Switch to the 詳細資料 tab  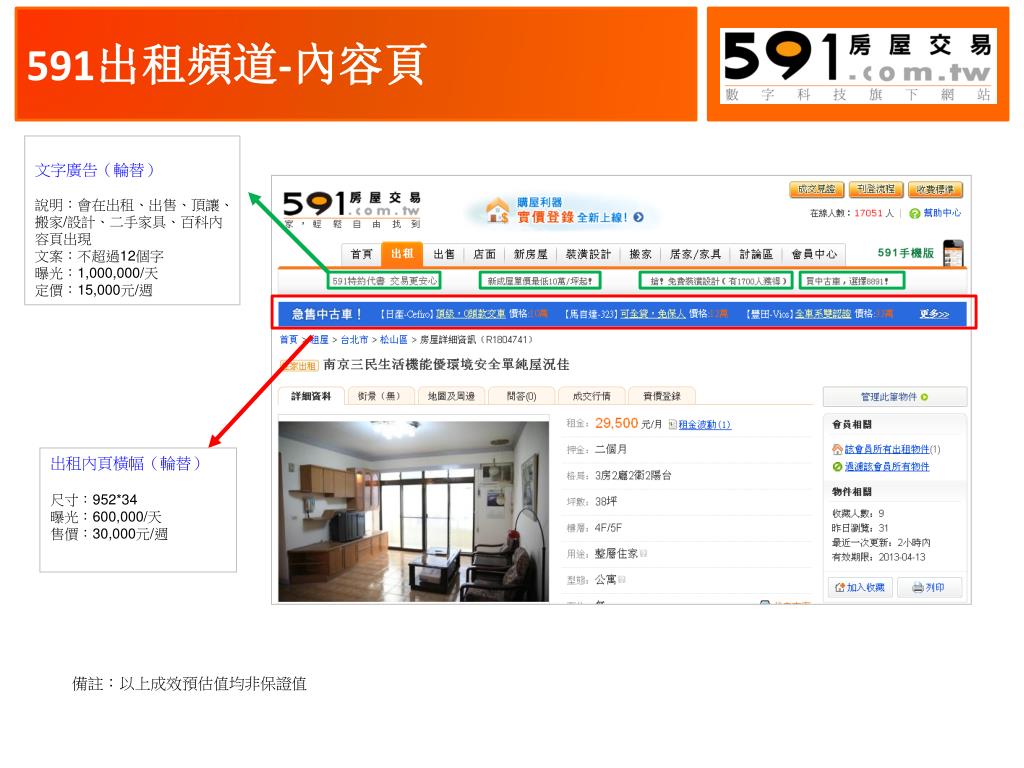(311, 396)
